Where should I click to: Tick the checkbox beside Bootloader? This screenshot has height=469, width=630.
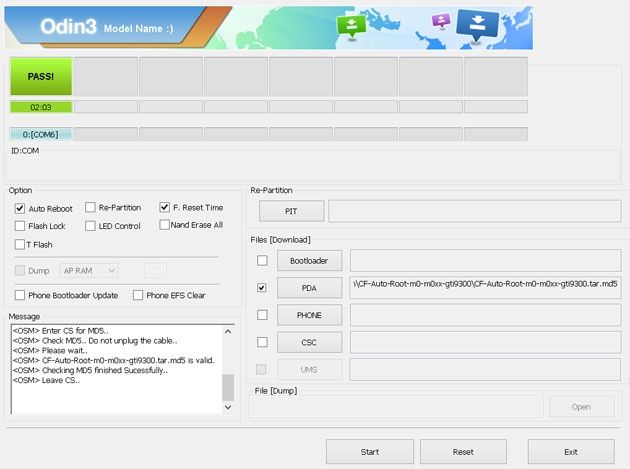[262, 260]
